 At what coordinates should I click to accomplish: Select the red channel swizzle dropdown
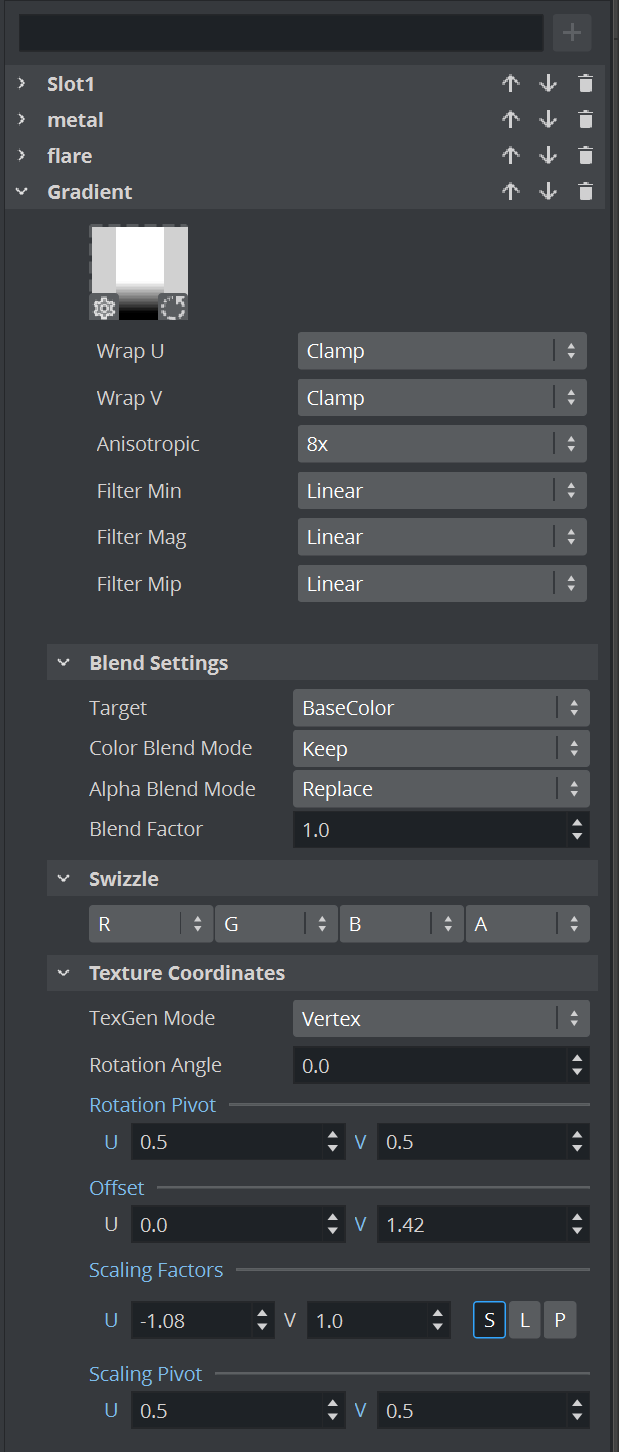point(150,925)
